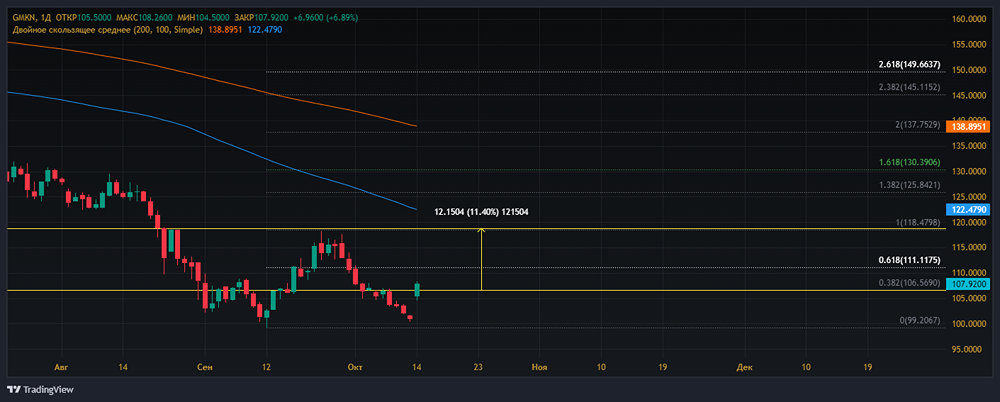Image resolution: width=1000 pixels, height=402 pixels.
Task: Select the 0.618(111.1175) Fibonacci level label
Action: click(909, 260)
